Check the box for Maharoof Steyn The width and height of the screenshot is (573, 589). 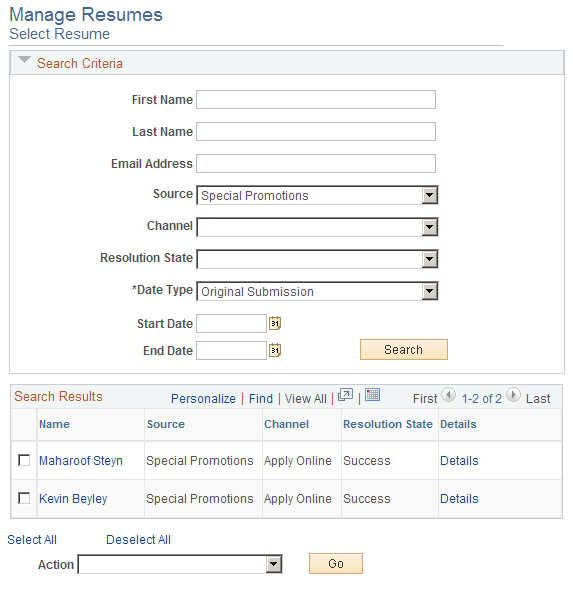point(24,460)
